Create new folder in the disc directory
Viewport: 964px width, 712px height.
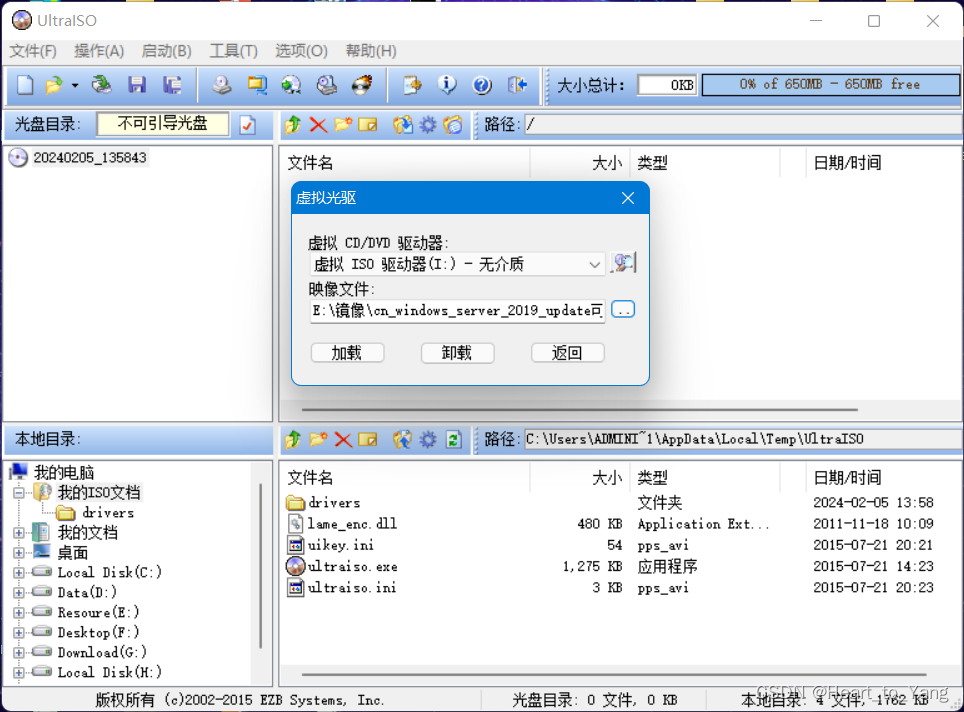[x=343, y=124]
